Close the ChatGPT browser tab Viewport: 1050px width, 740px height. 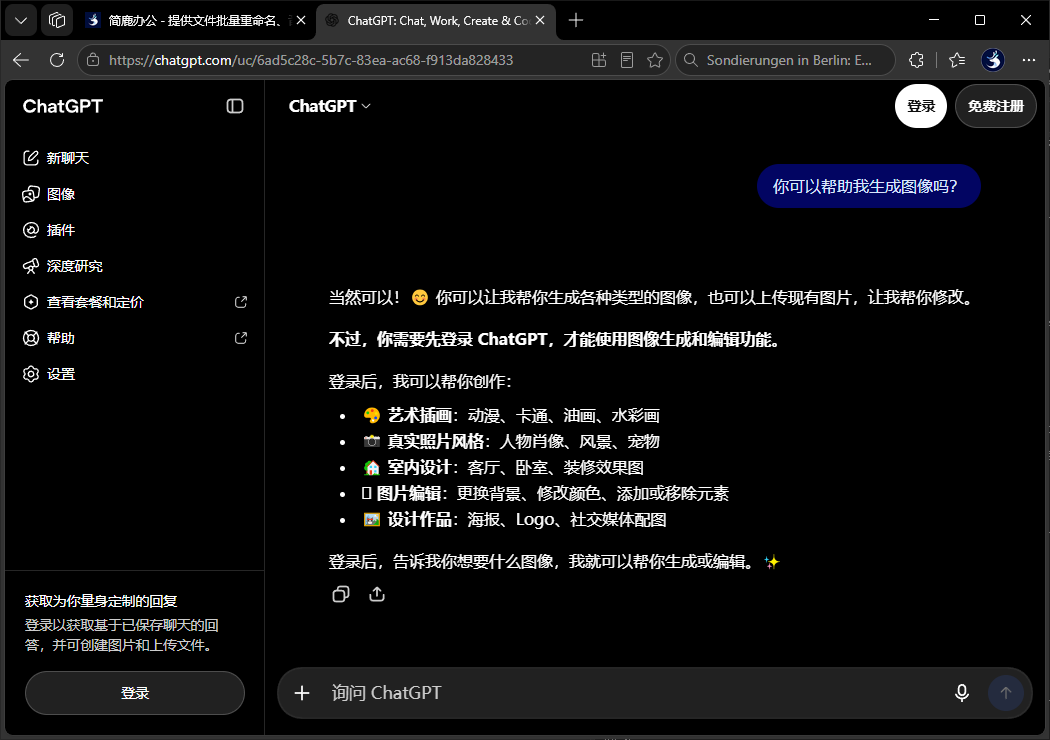click(x=540, y=21)
